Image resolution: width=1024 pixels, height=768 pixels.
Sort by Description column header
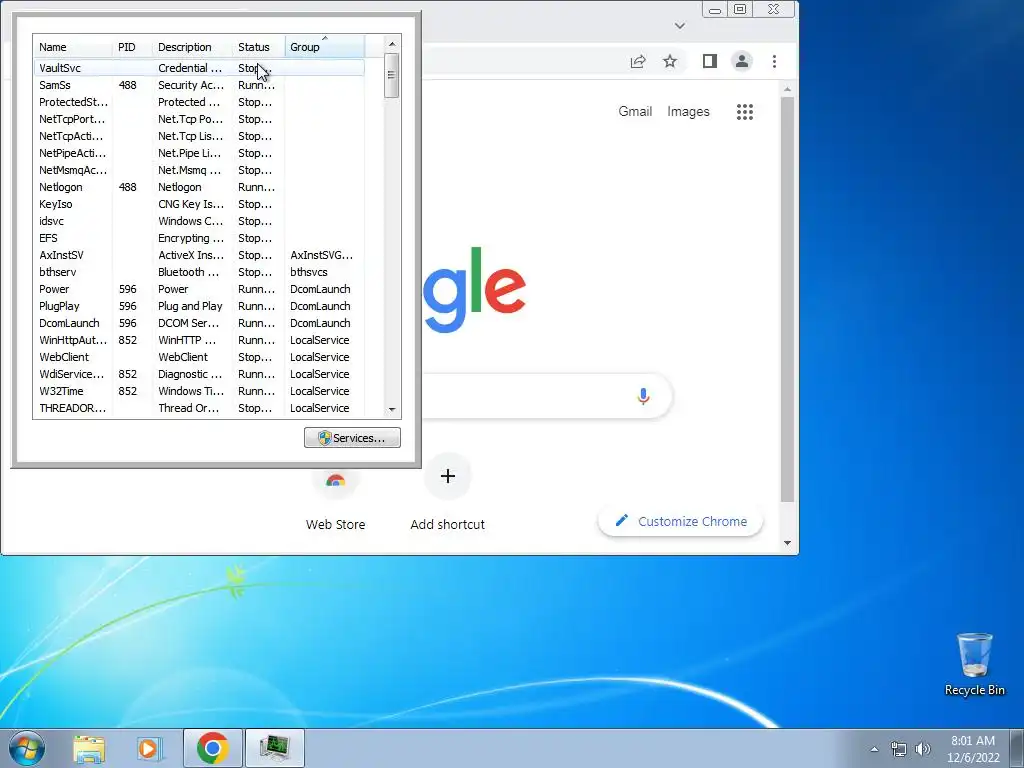193,47
